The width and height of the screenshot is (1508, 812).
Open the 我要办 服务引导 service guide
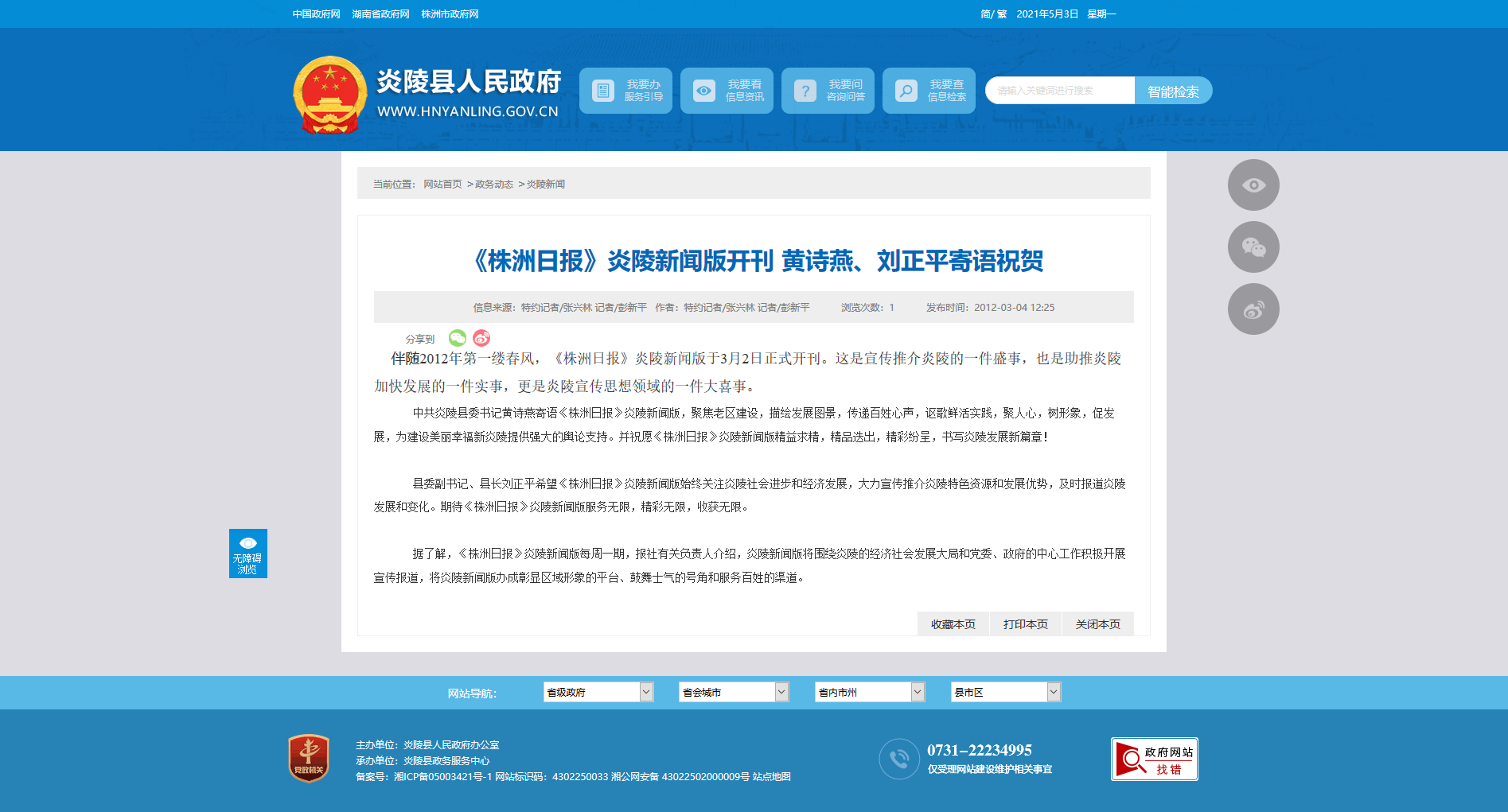pos(625,91)
